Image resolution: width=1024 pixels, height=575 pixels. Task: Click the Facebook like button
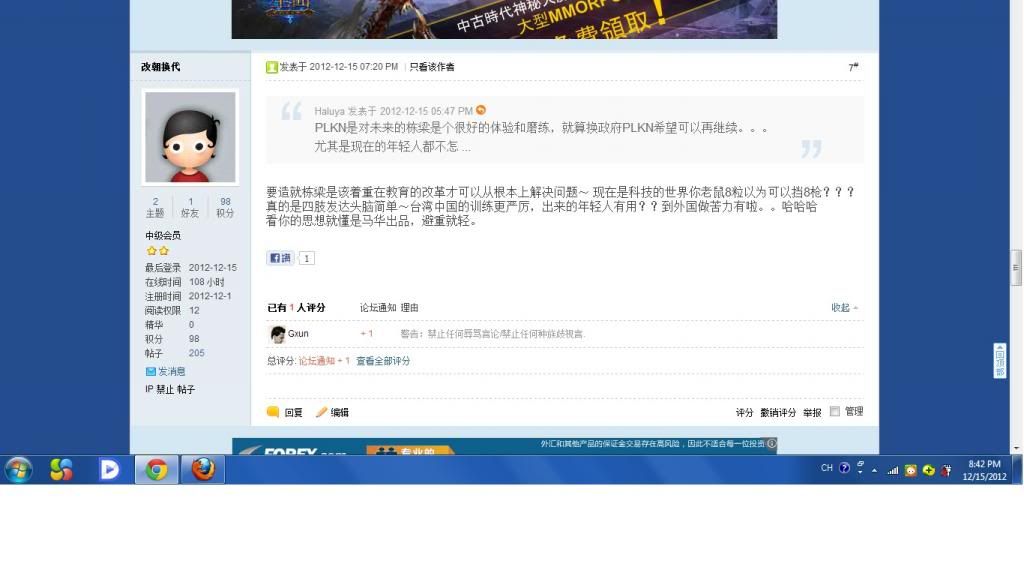[280, 258]
